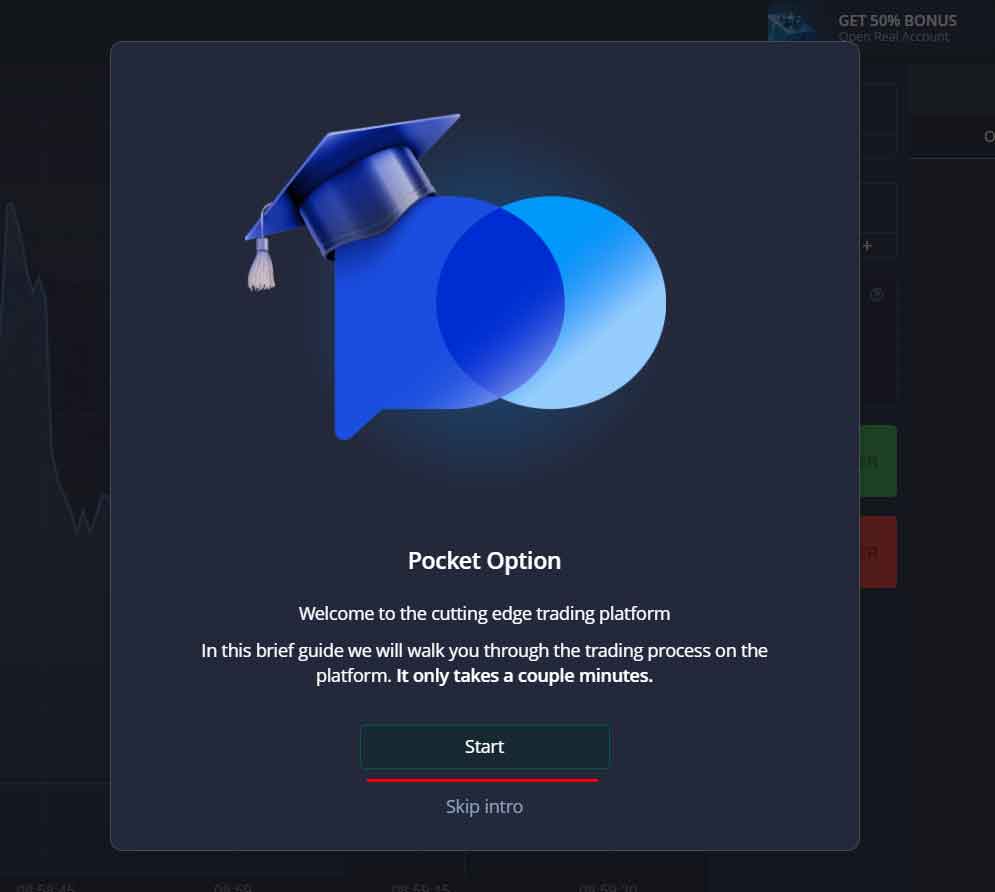The image size is (995, 892).
Task: Click the red sell button behind dialog
Action: [x=878, y=552]
